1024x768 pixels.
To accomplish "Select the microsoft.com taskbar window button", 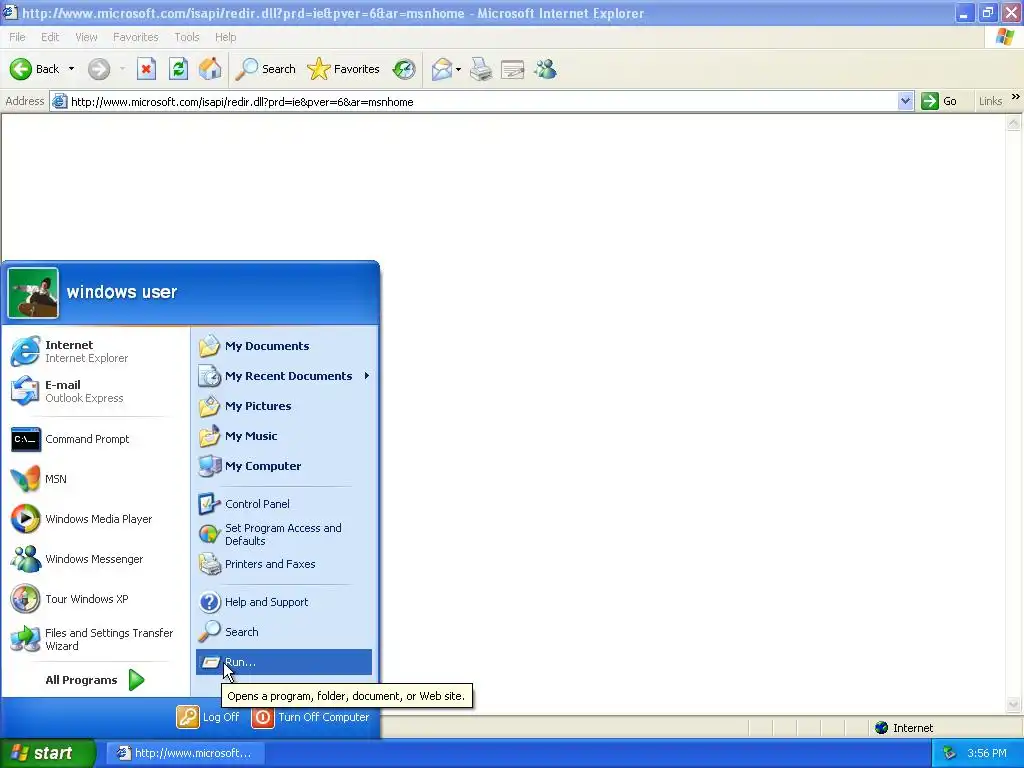I will point(185,753).
